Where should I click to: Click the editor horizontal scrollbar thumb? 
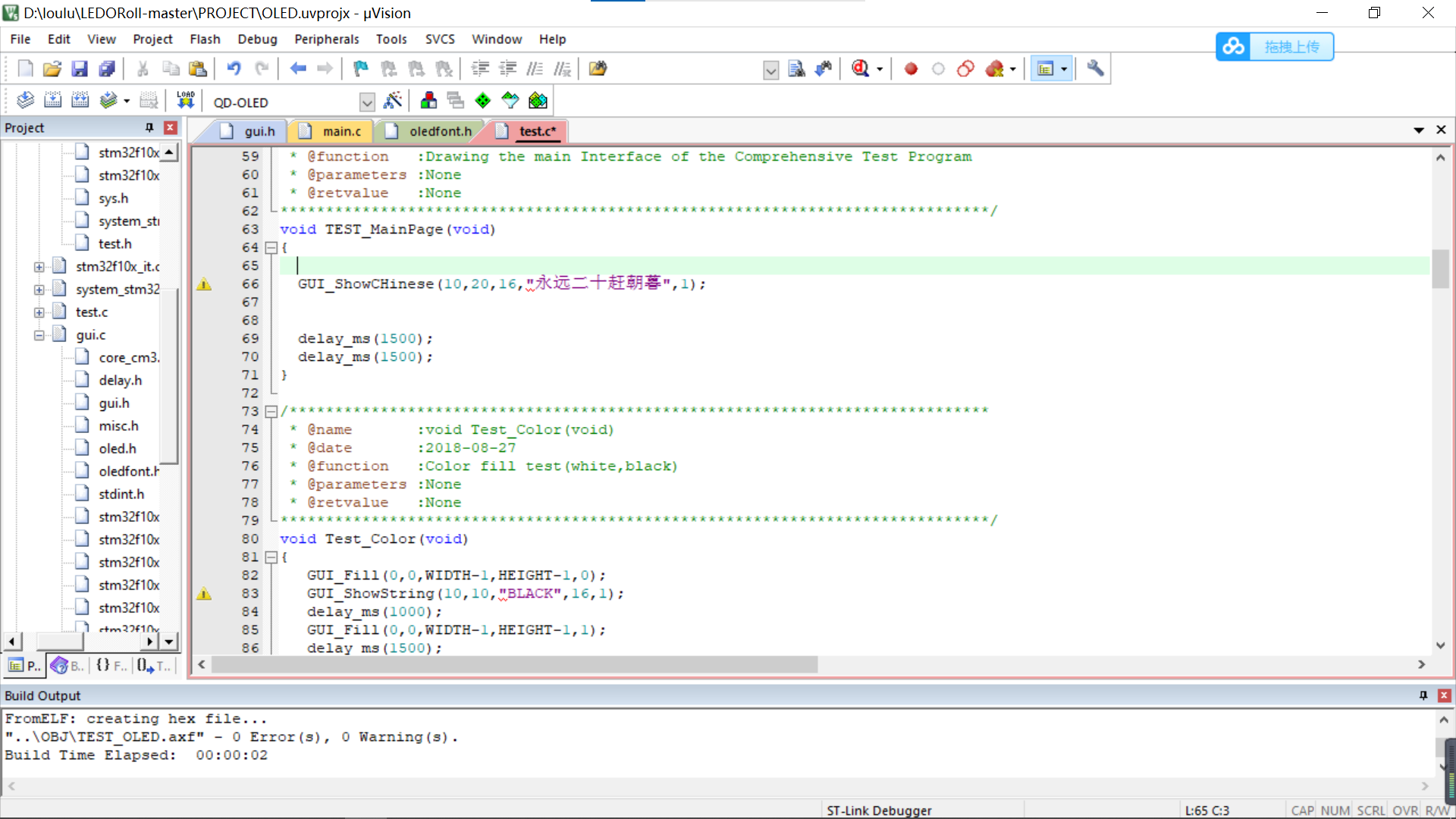point(515,665)
